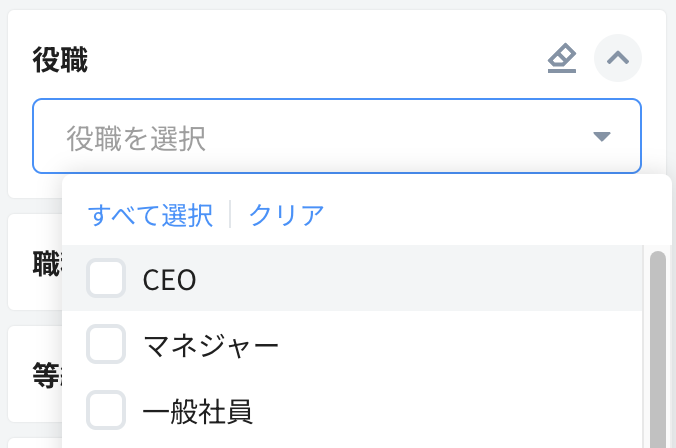Collapse the 役職 section with chevron-up button
This screenshot has height=448, width=676.
[618, 59]
